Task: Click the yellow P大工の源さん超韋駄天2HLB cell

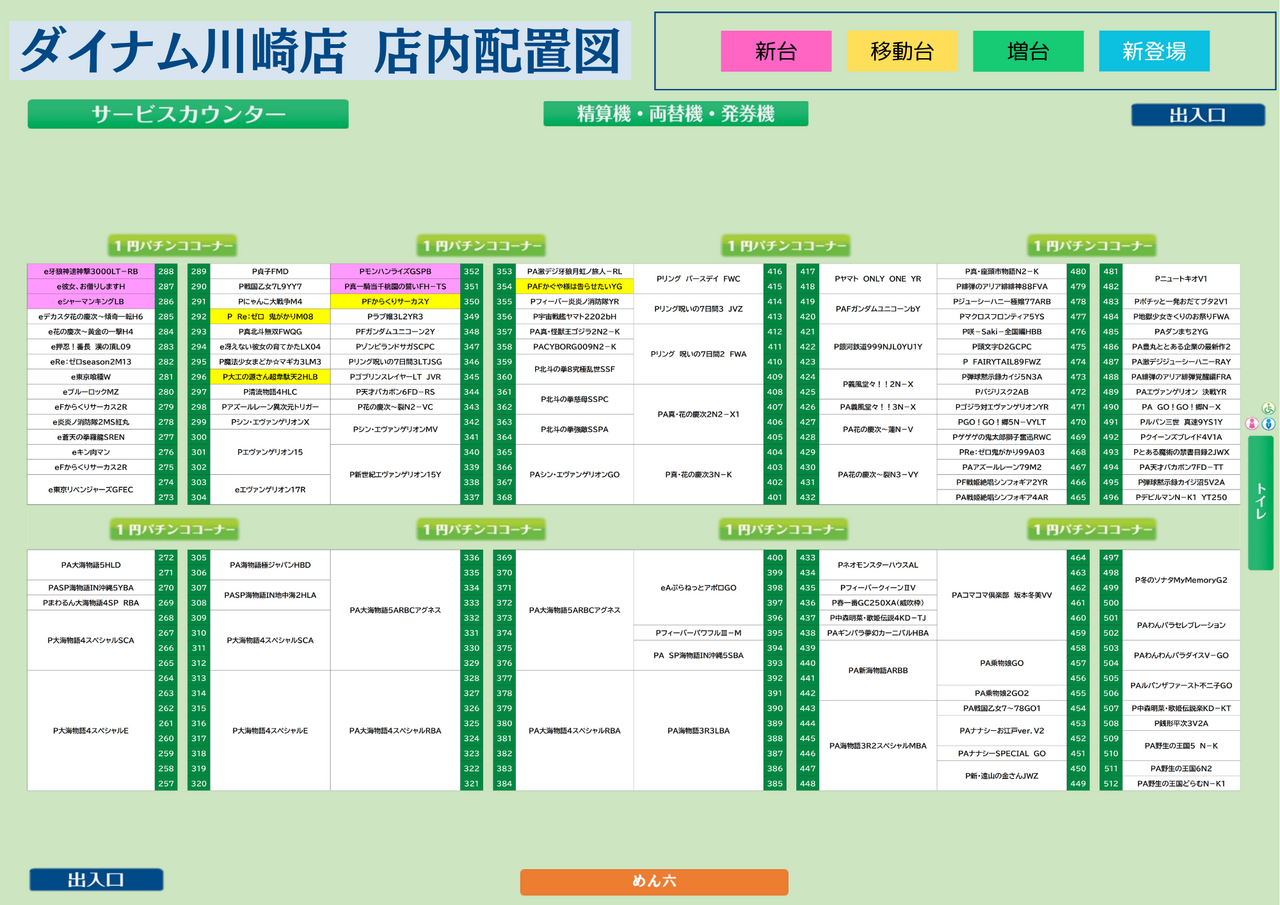Action: tap(270, 377)
